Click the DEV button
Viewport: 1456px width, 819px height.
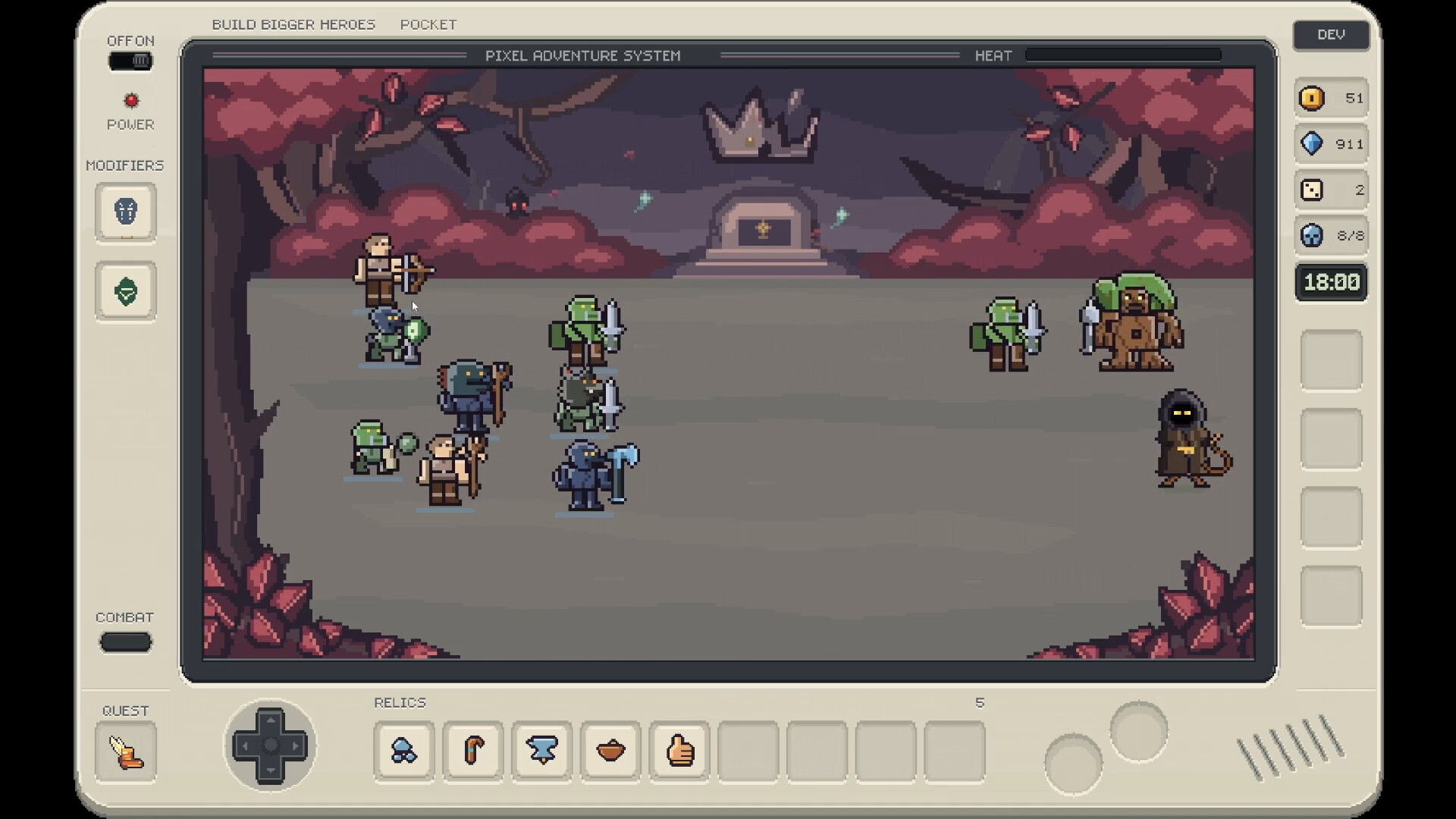click(x=1332, y=35)
